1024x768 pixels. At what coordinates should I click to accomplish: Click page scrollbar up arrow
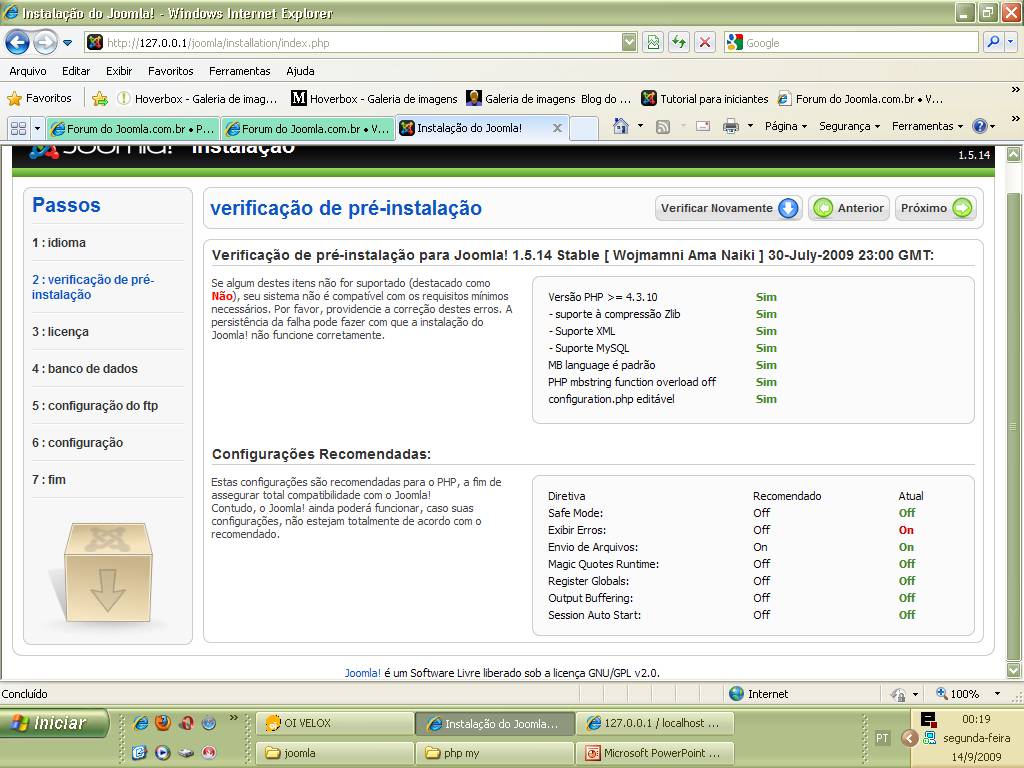(1014, 155)
